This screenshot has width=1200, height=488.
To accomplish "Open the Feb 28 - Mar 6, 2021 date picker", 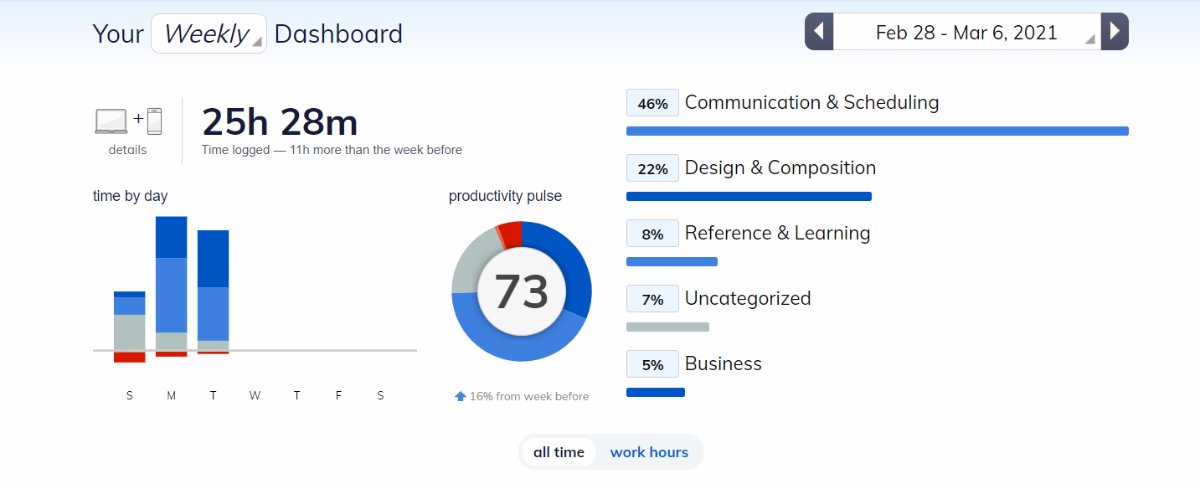I will (x=966, y=32).
